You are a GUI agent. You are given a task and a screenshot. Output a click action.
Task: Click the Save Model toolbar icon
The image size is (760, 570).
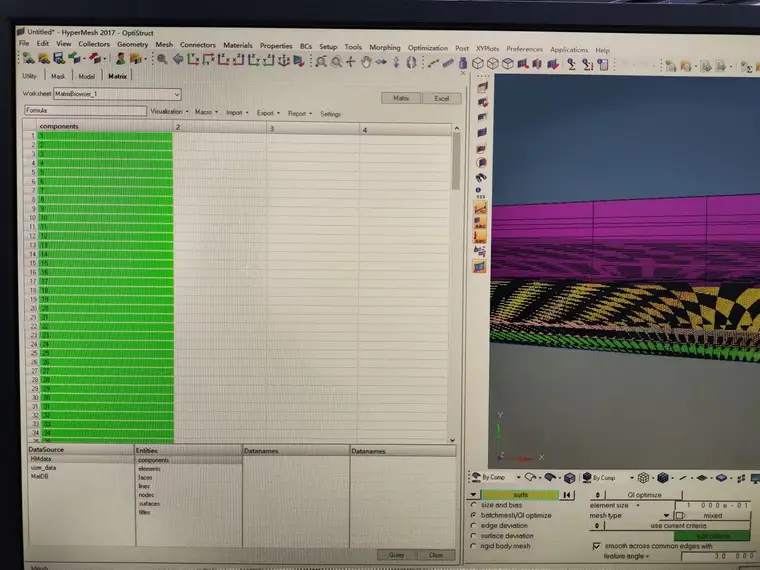(x=60, y=59)
